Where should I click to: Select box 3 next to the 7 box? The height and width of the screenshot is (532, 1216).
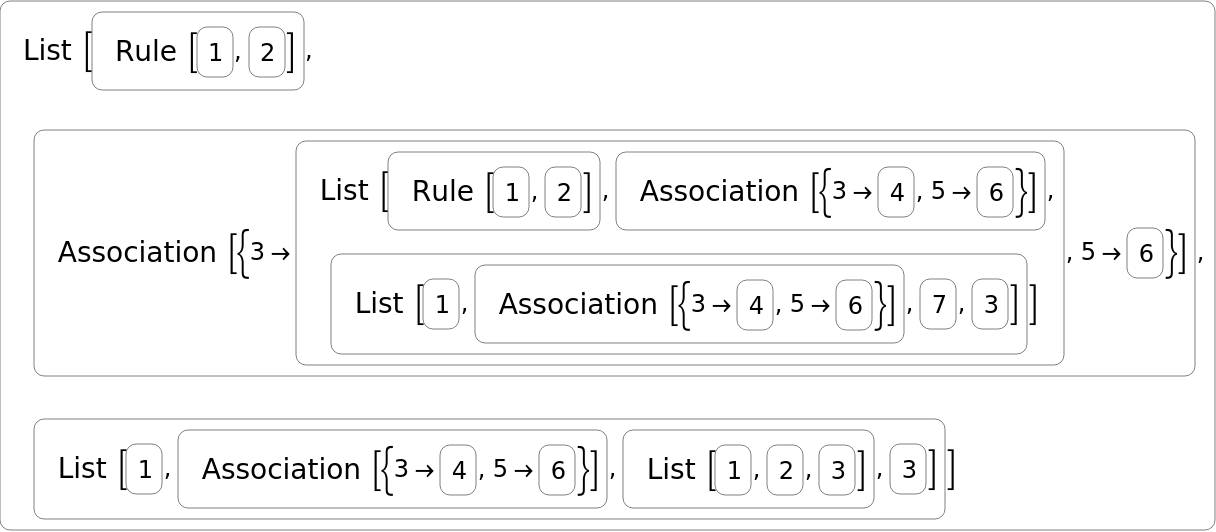pos(990,304)
